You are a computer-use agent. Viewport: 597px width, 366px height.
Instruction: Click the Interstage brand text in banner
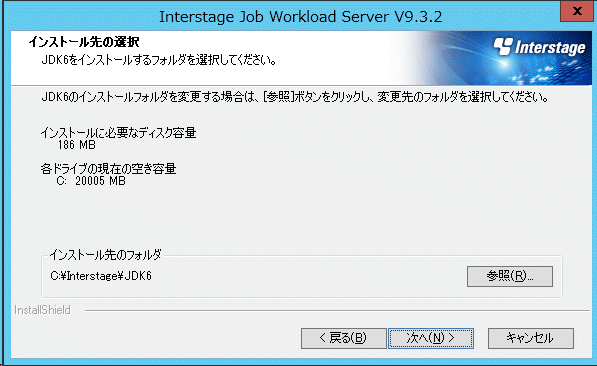pos(550,48)
